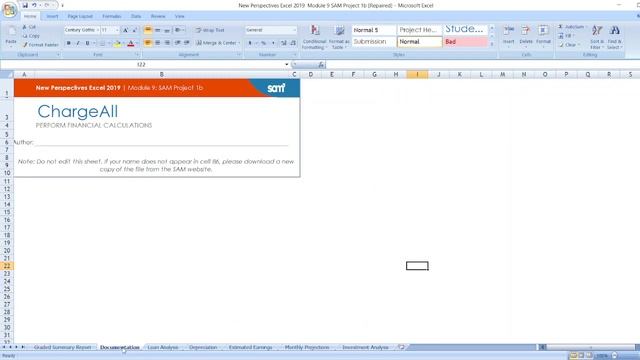This screenshot has width=640, height=360.
Task: Apply red font color
Action: pyautogui.click(x=131, y=43)
